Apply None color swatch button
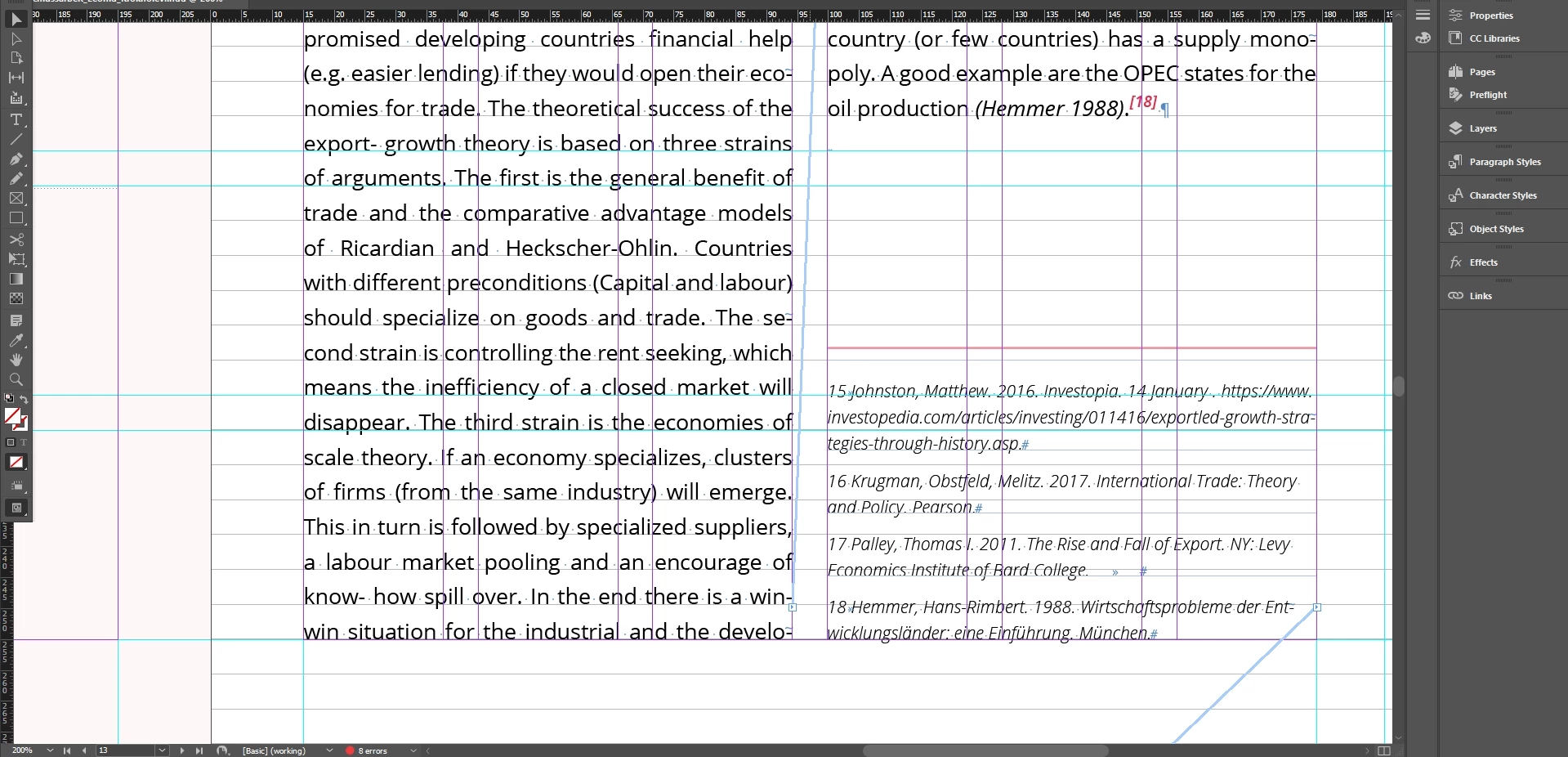Viewport: 1568px width, 757px height. coord(16,462)
